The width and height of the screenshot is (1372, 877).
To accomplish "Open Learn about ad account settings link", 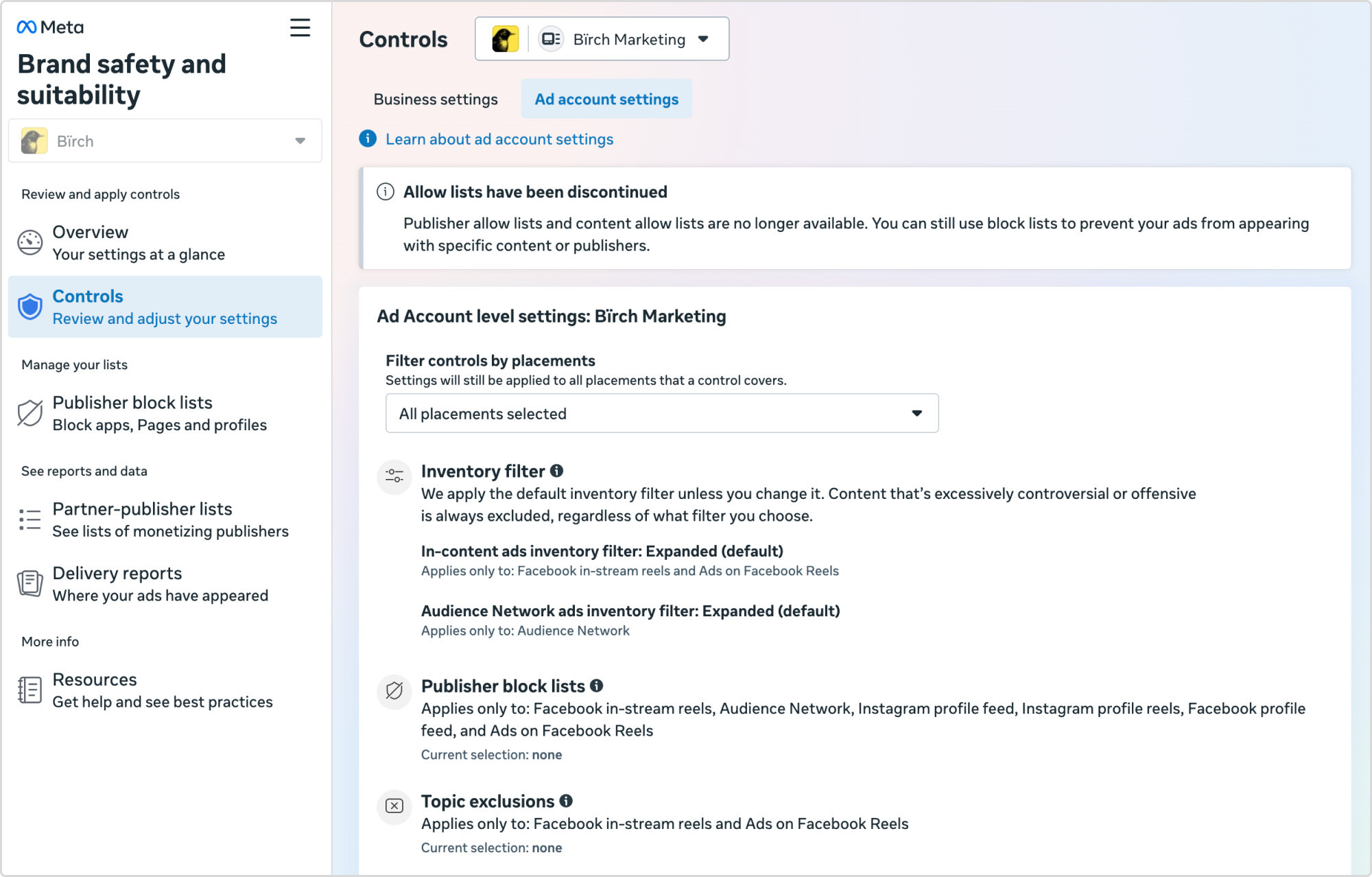I will coord(499,139).
